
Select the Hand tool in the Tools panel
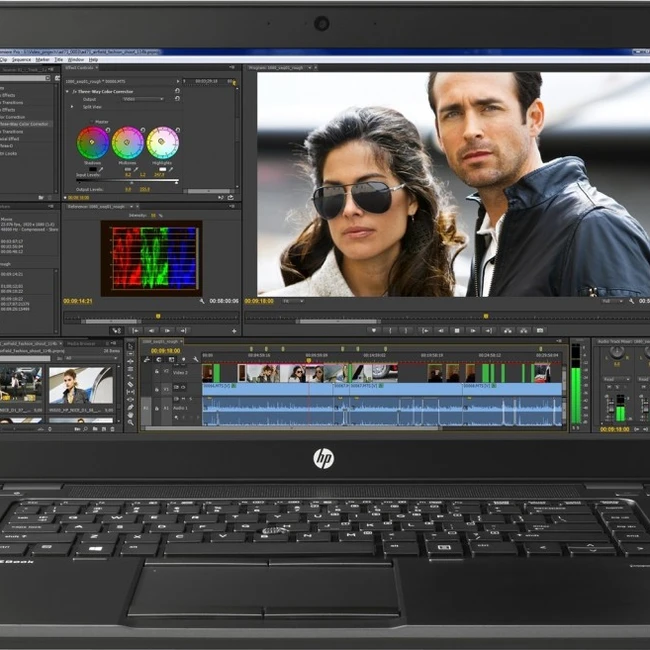[131, 415]
